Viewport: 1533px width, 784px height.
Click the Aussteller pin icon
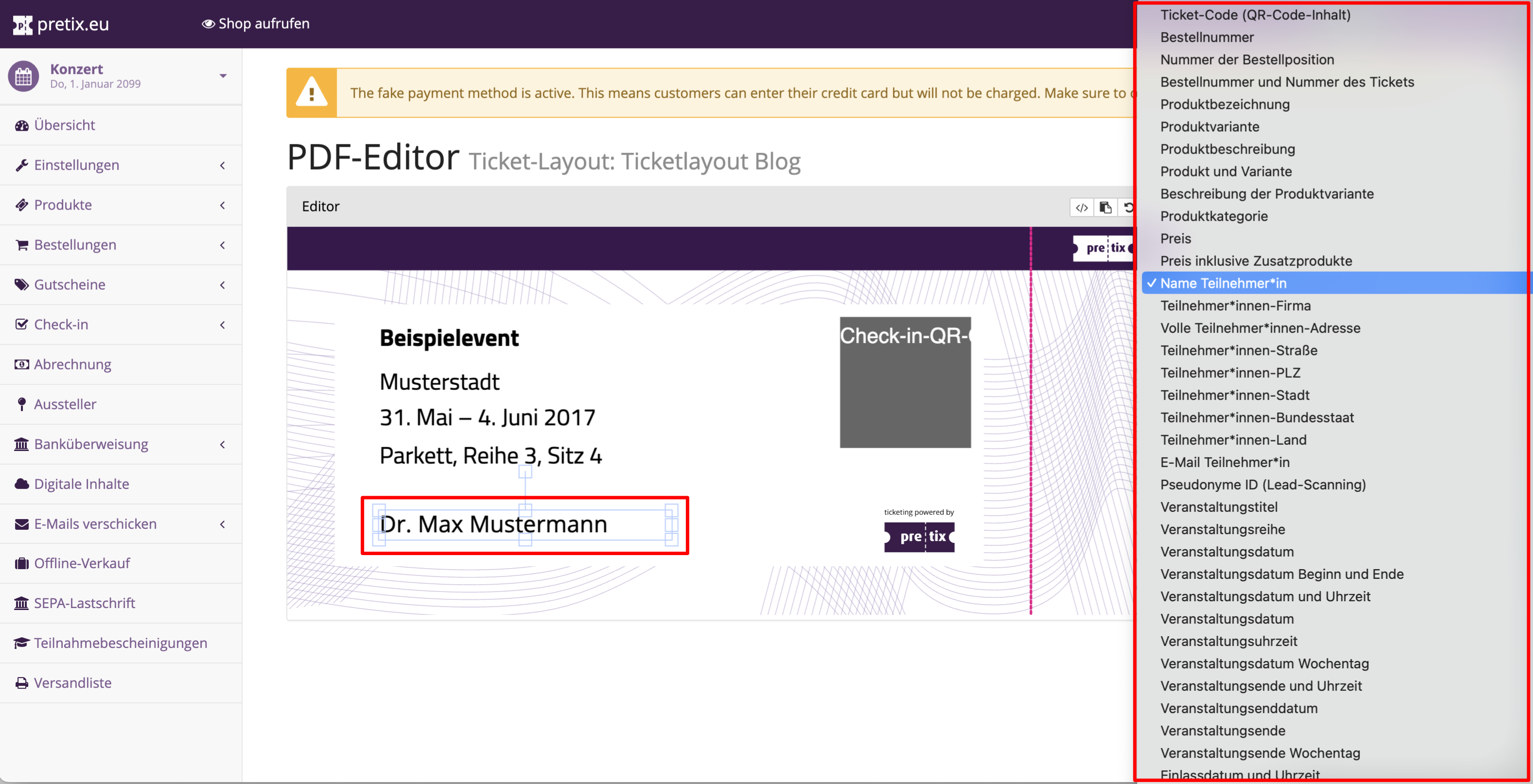pyautogui.click(x=22, y=404)
